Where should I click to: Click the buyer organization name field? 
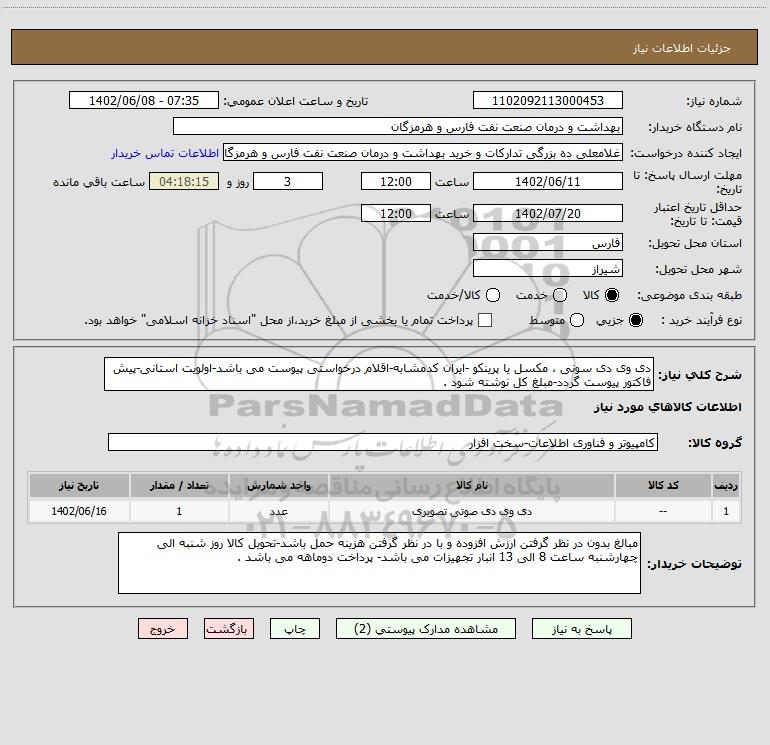point(398,126)
